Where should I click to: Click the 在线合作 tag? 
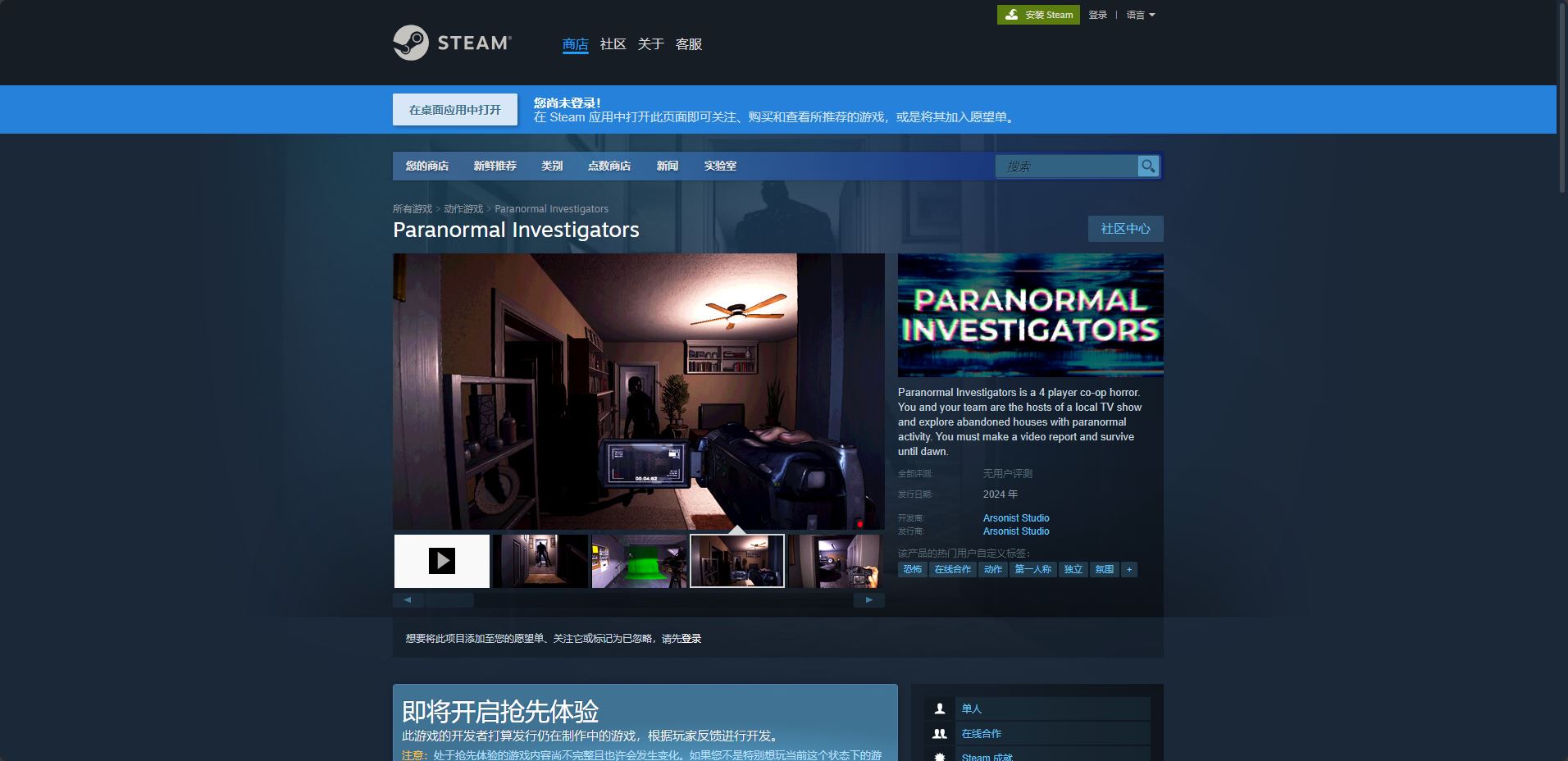pyautogui.click(x=953, y=569)
